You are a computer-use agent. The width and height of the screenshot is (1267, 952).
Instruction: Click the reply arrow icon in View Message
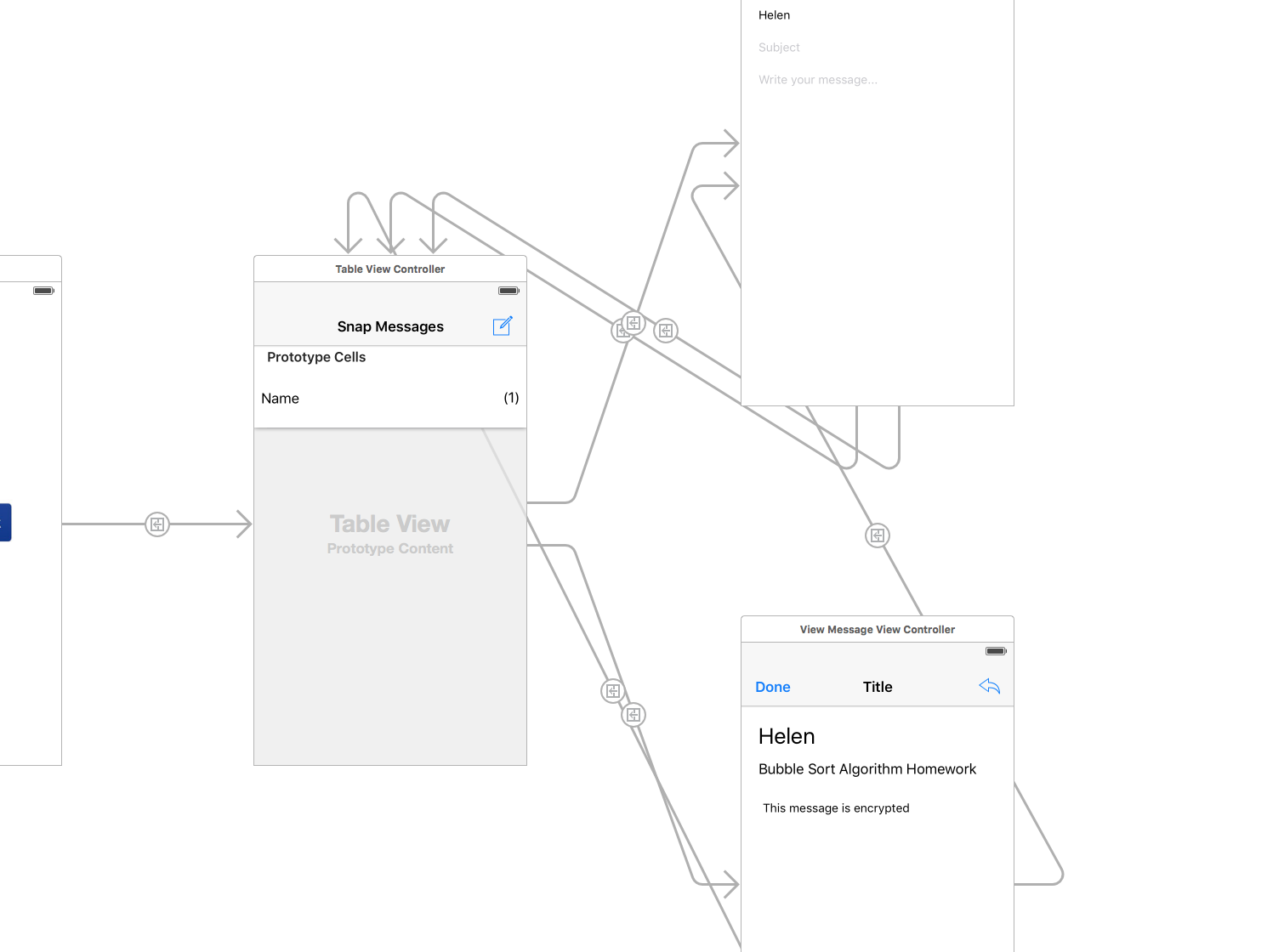(989, 686)
